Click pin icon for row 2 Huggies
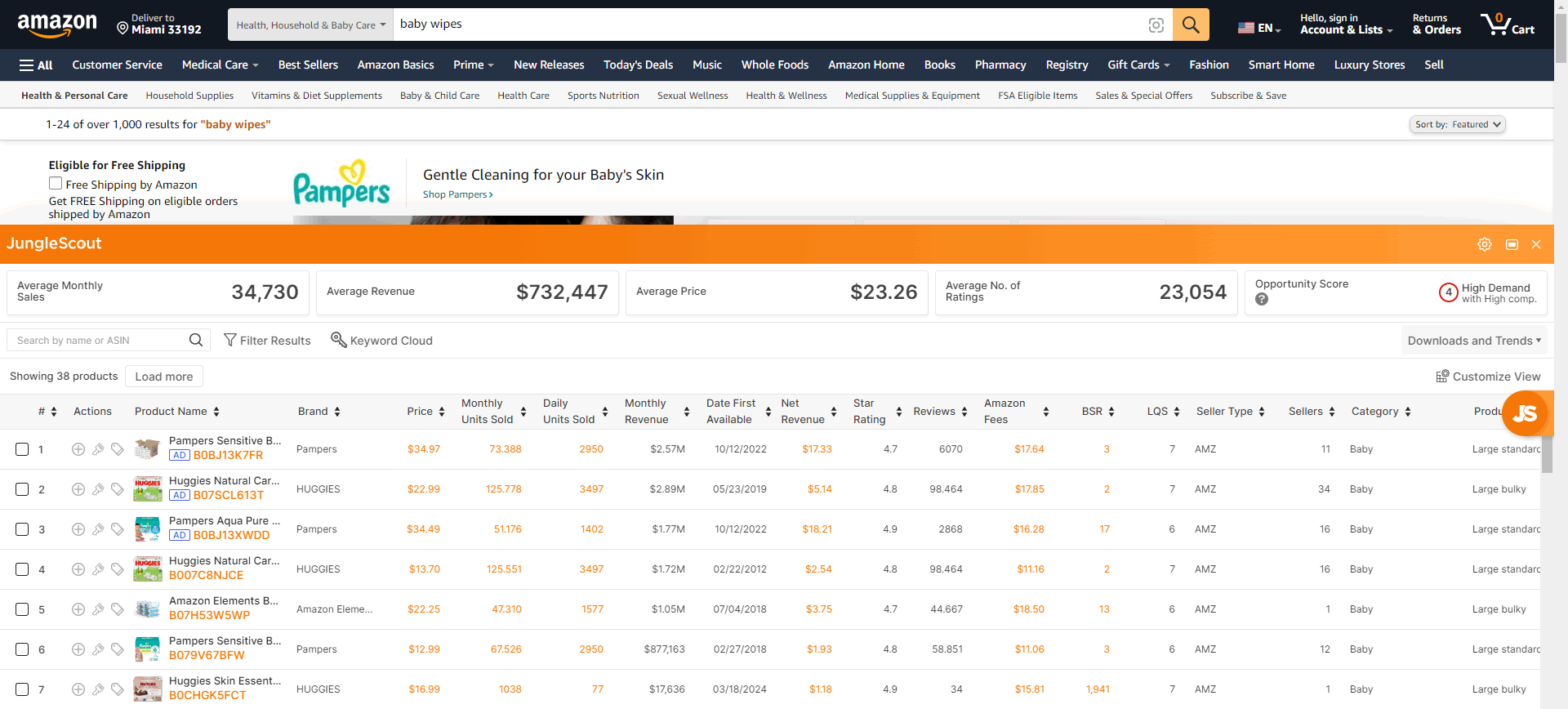1568x709 pixels. (x=98, y=489)
